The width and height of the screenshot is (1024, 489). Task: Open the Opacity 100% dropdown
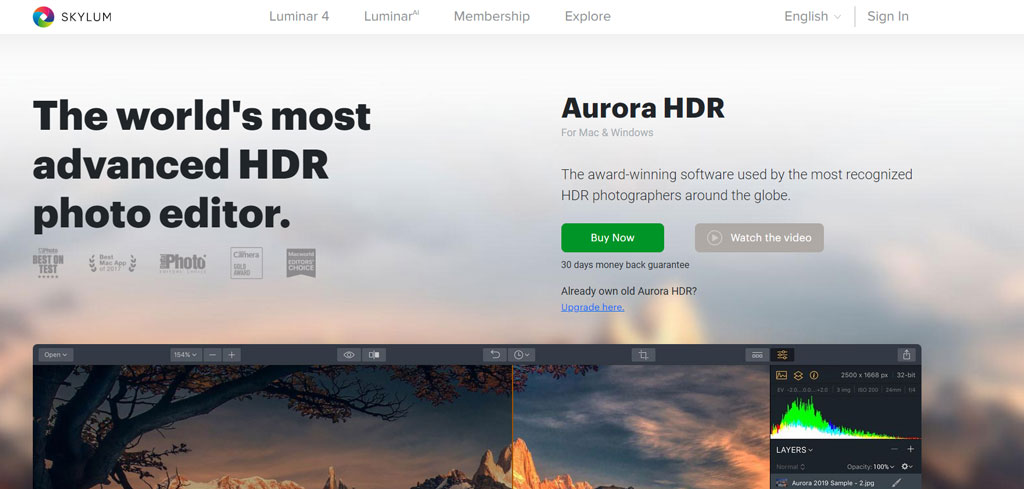871,467
